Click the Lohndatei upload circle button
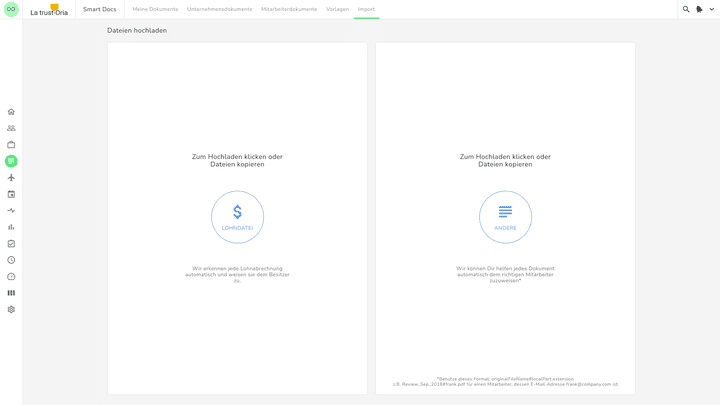Screen dimensions: 720x405 pos(237,217)
